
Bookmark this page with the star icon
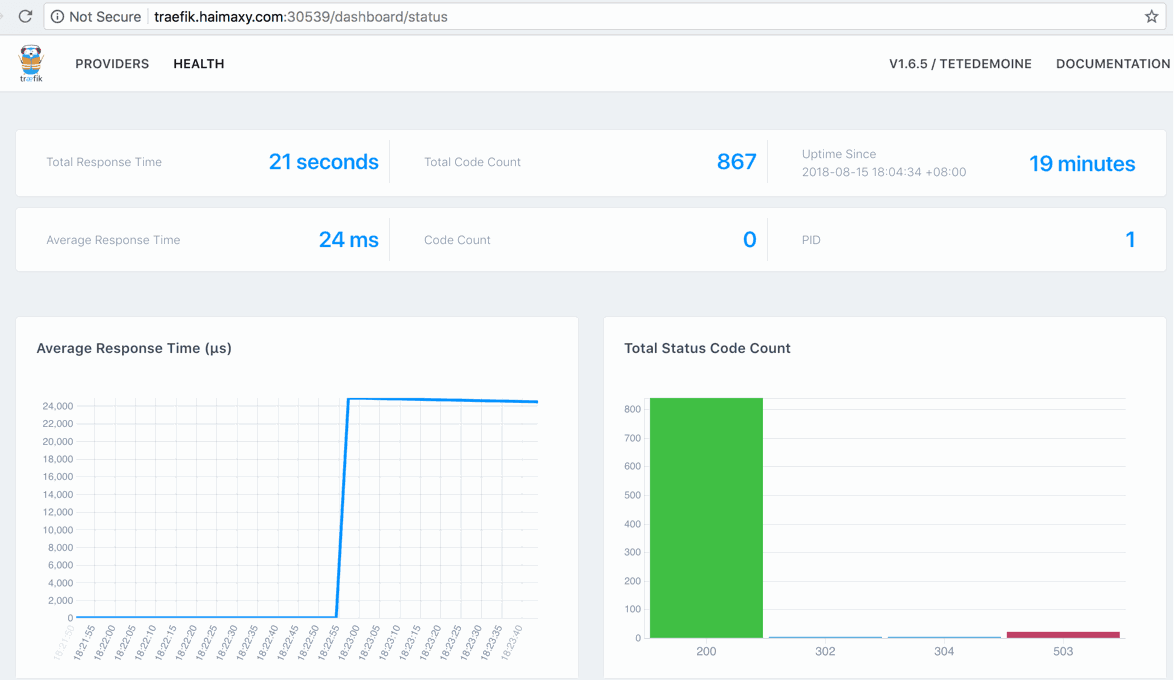click(1151, 17)
